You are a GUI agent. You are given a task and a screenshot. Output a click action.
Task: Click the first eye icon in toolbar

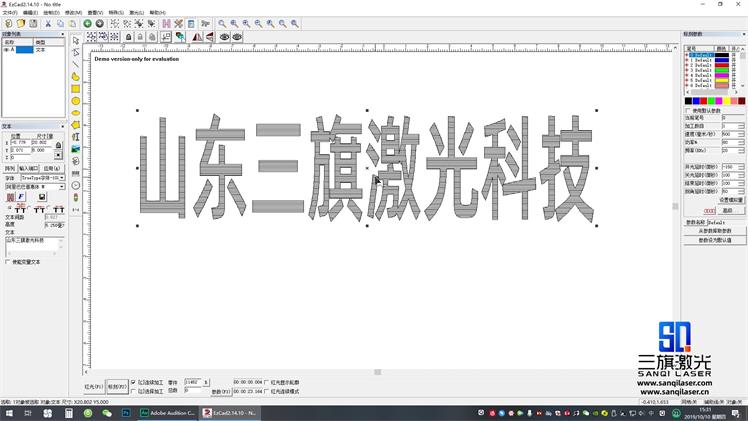click(x=225, y=37)
